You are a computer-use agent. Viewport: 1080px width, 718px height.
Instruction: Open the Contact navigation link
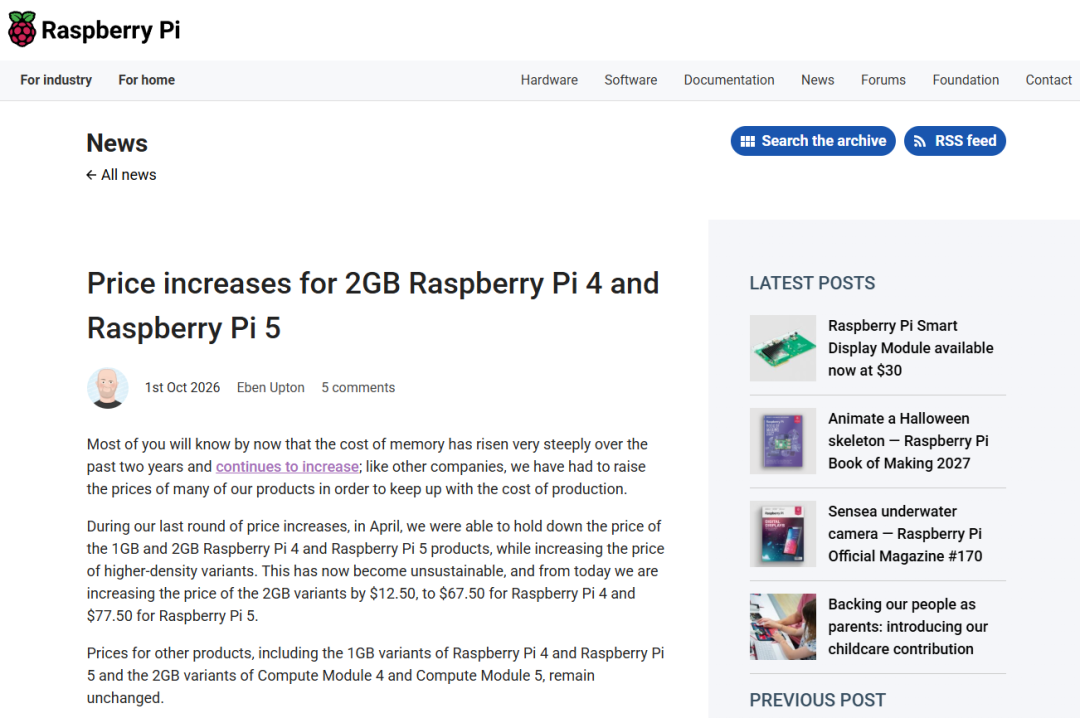tap(1048, 80)
